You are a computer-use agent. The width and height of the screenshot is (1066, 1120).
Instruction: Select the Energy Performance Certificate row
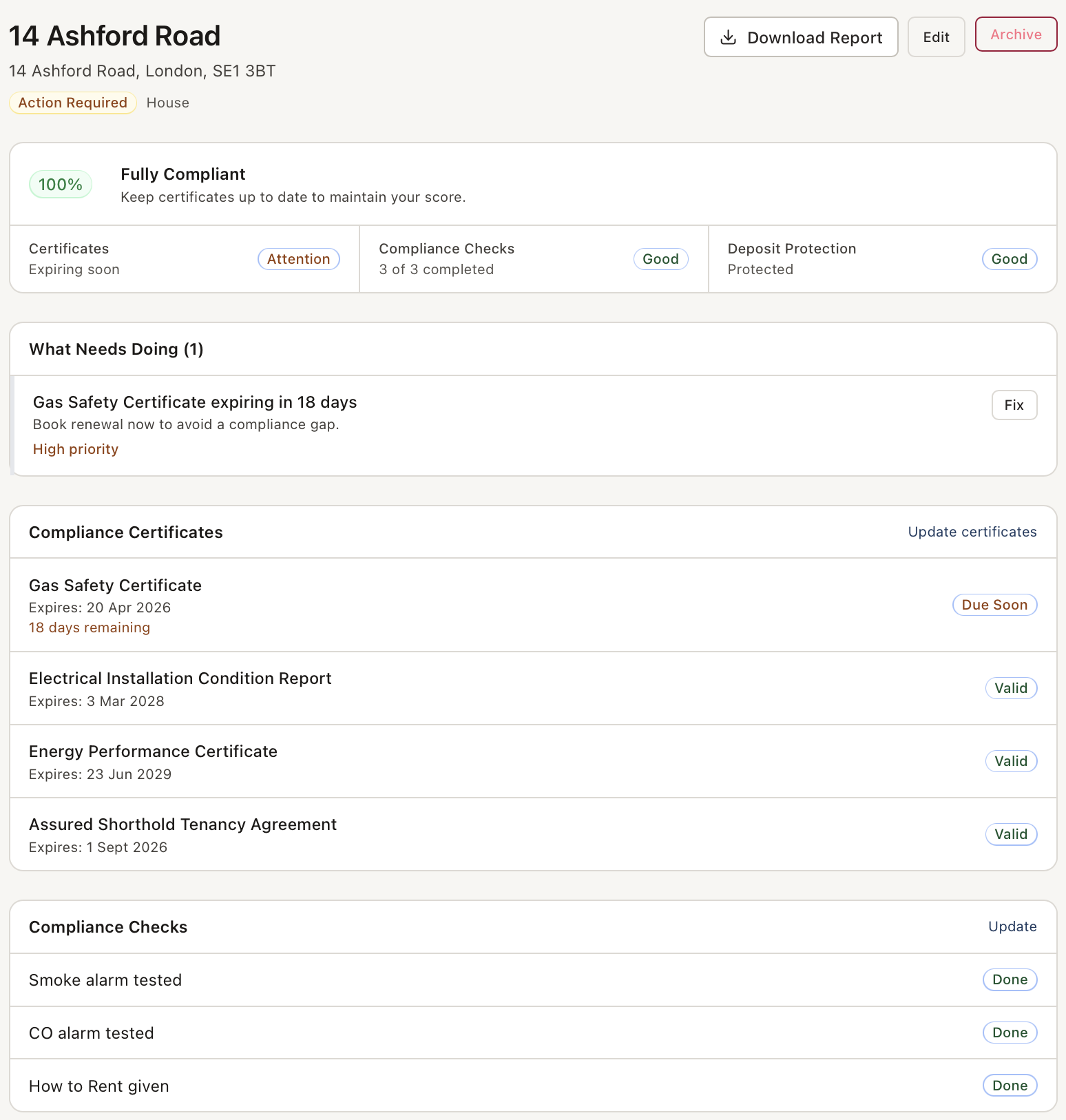pyautogui.click(x=153, y=751)
